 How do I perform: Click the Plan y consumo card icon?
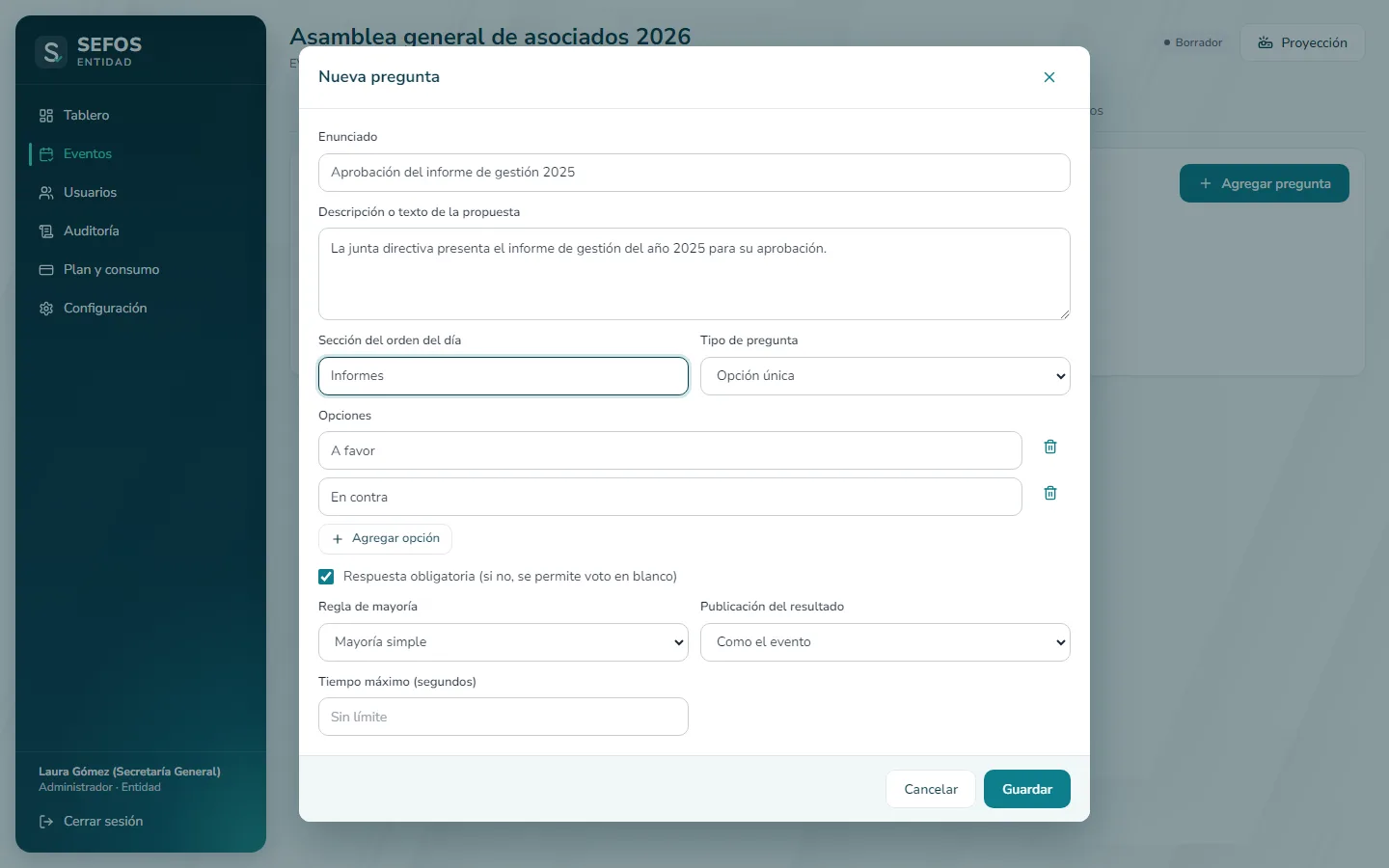tap(46, 270)
